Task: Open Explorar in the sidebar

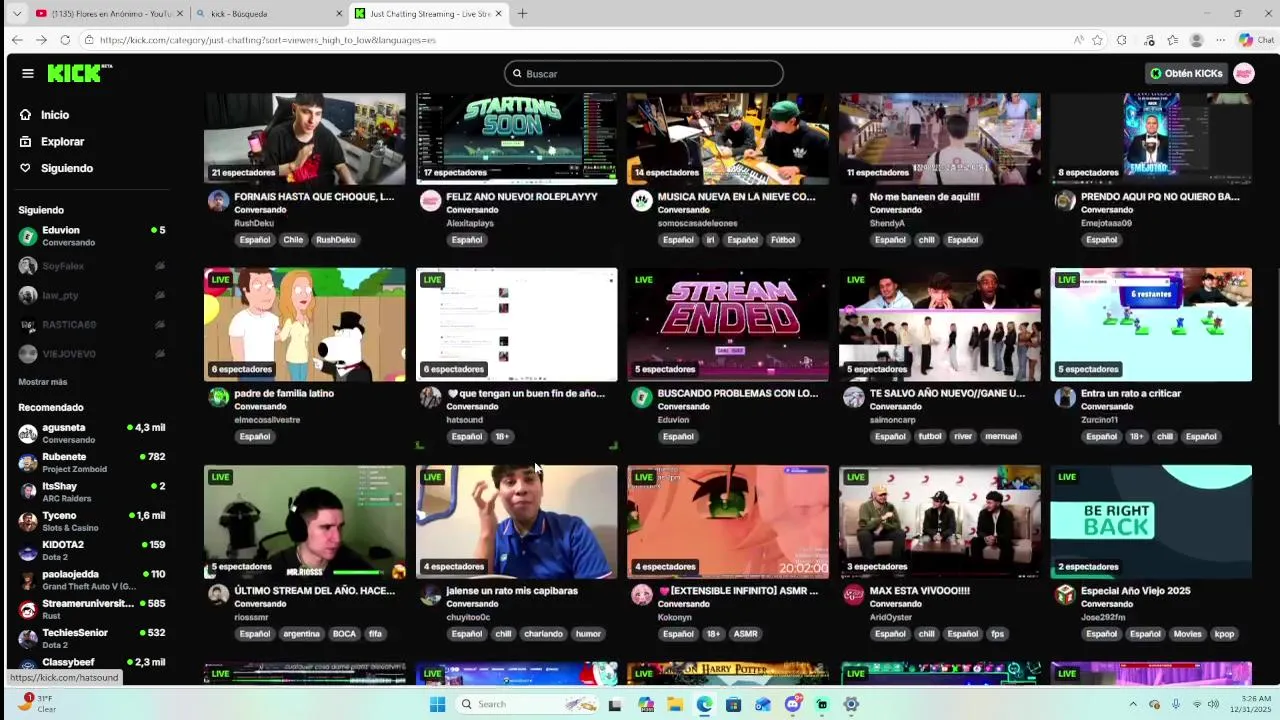Action: click(62, 142)
